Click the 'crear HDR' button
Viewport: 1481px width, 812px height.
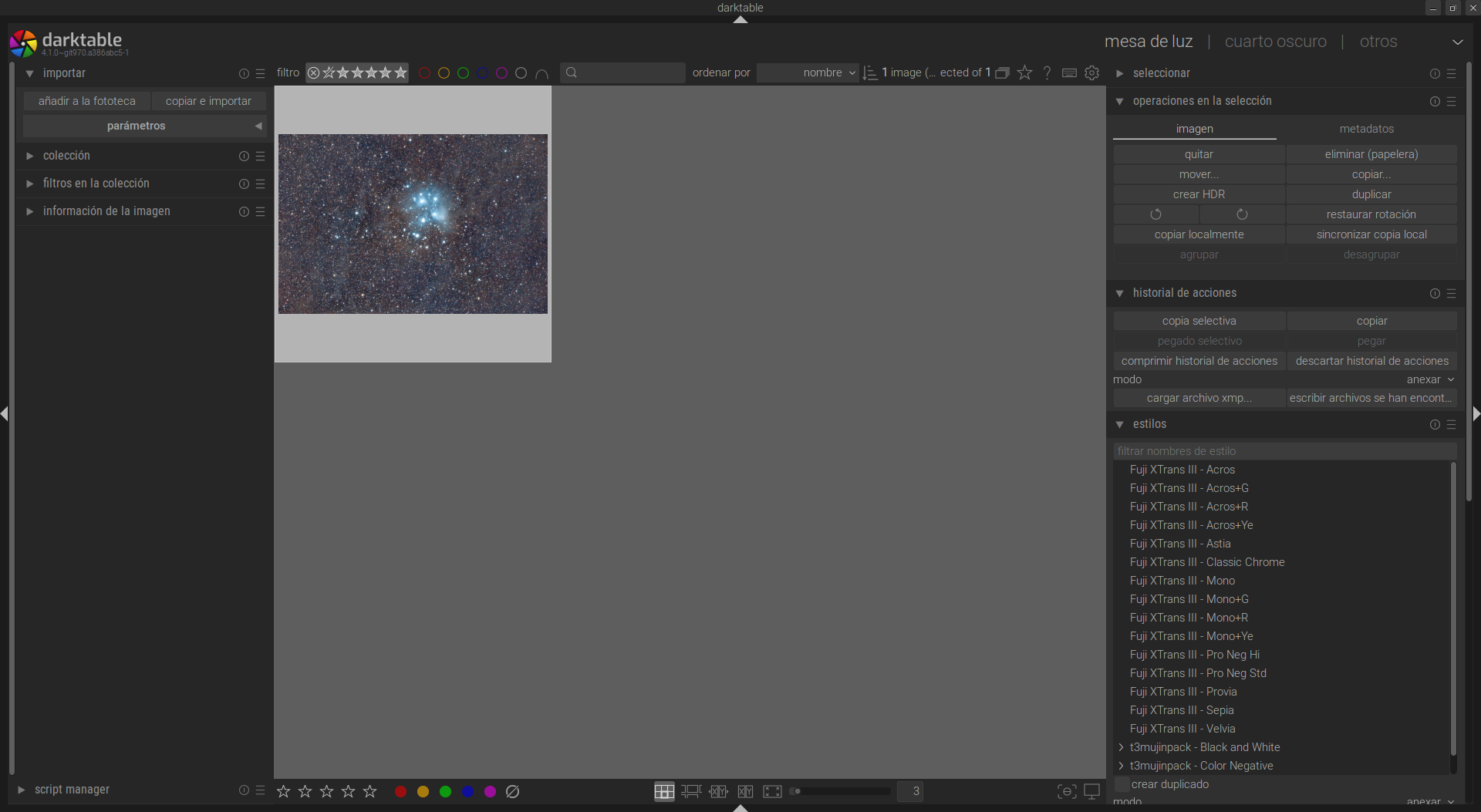pyautogui.click(x=1199, y=194)
